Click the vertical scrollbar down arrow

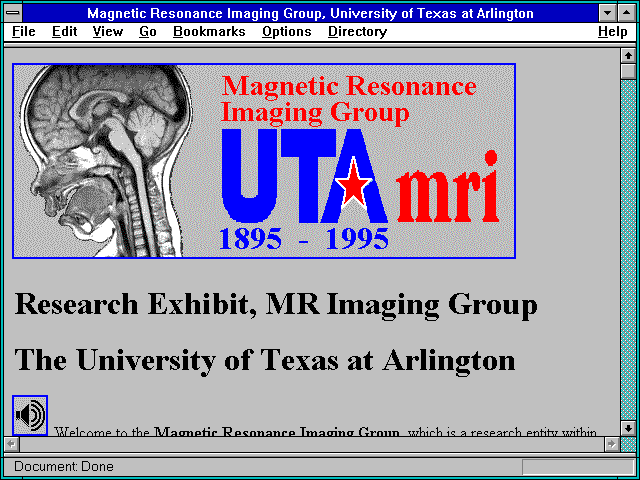coord(628,428)
